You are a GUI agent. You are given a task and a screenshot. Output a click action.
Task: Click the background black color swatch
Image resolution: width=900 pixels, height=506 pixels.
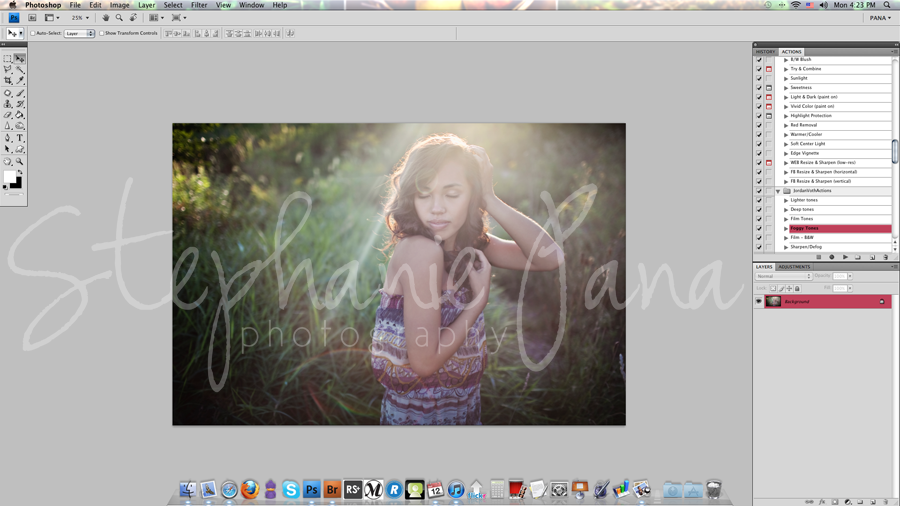click(x=18, y=185)
